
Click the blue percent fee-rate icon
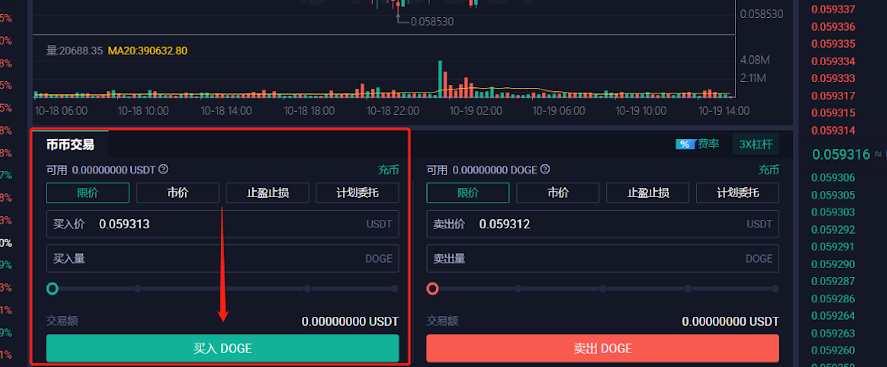(x=684, y=144)
